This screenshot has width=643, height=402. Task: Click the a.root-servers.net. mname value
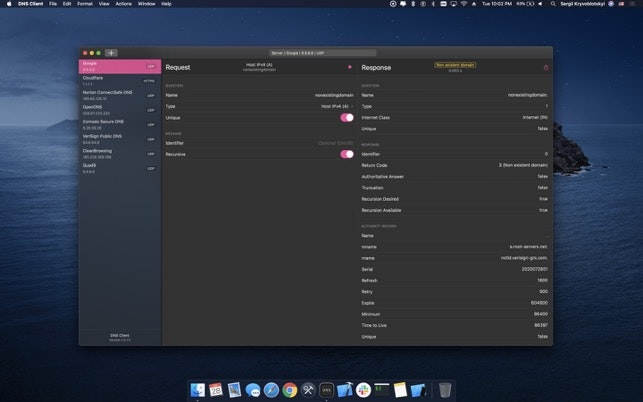click(529, 247)
